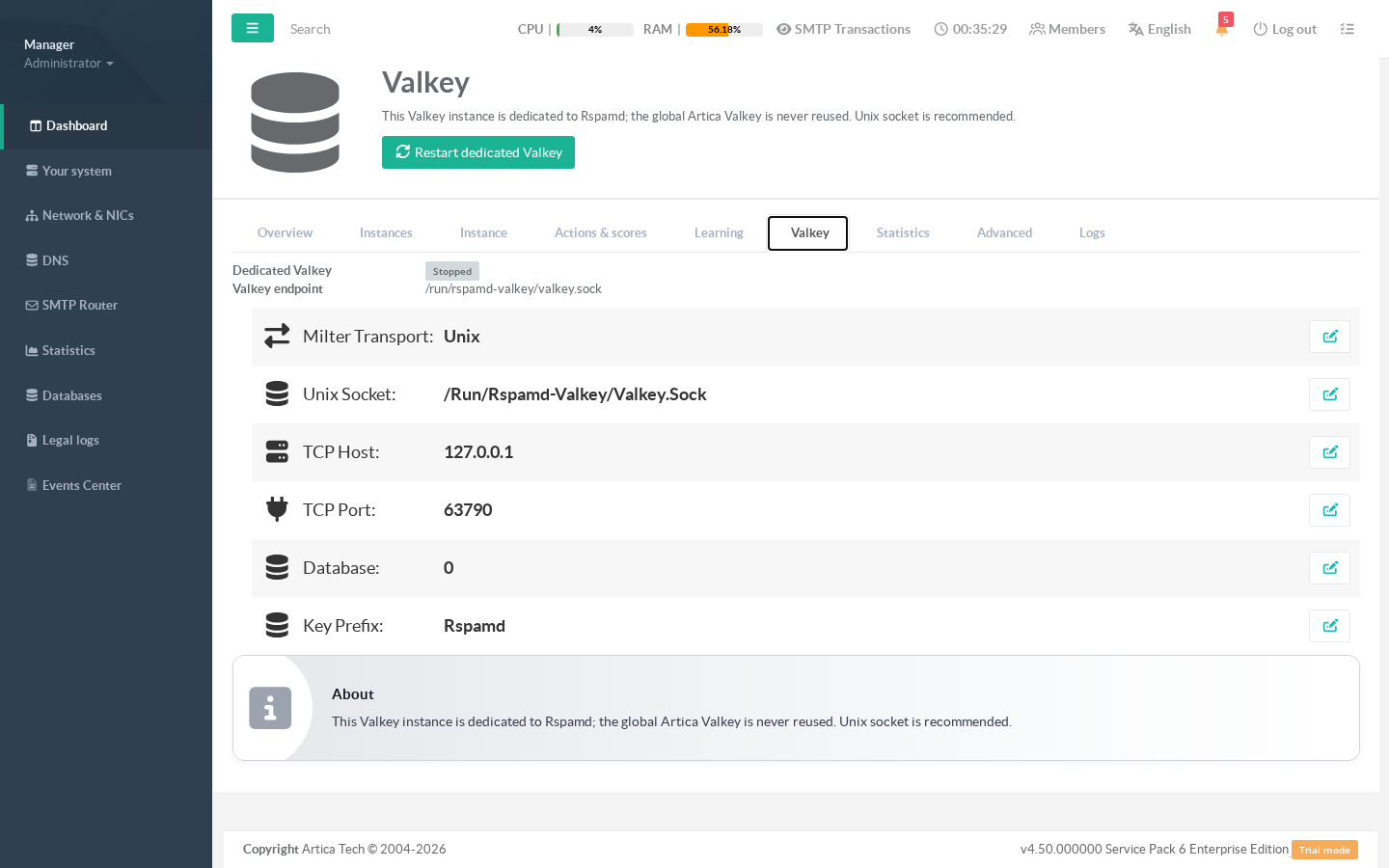1389x868 pixels.
Task: Click the Milter Transport arrows icon
Action: [277, 336]
